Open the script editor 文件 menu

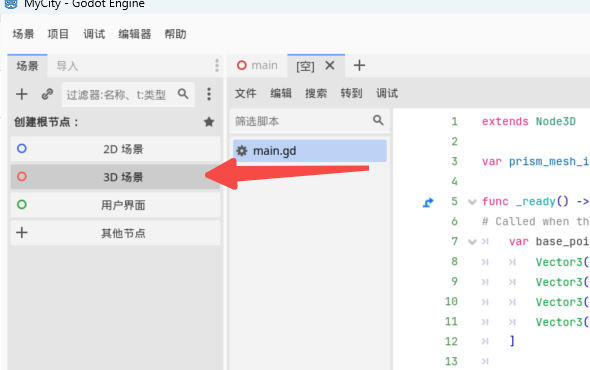pos(246,93)
